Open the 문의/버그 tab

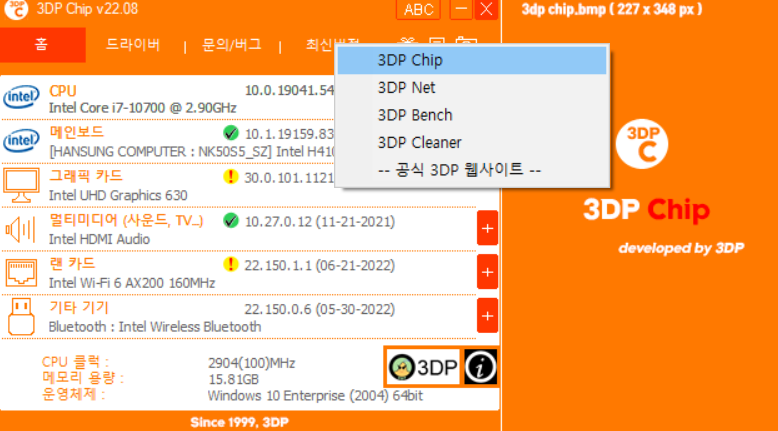point(232,45)
